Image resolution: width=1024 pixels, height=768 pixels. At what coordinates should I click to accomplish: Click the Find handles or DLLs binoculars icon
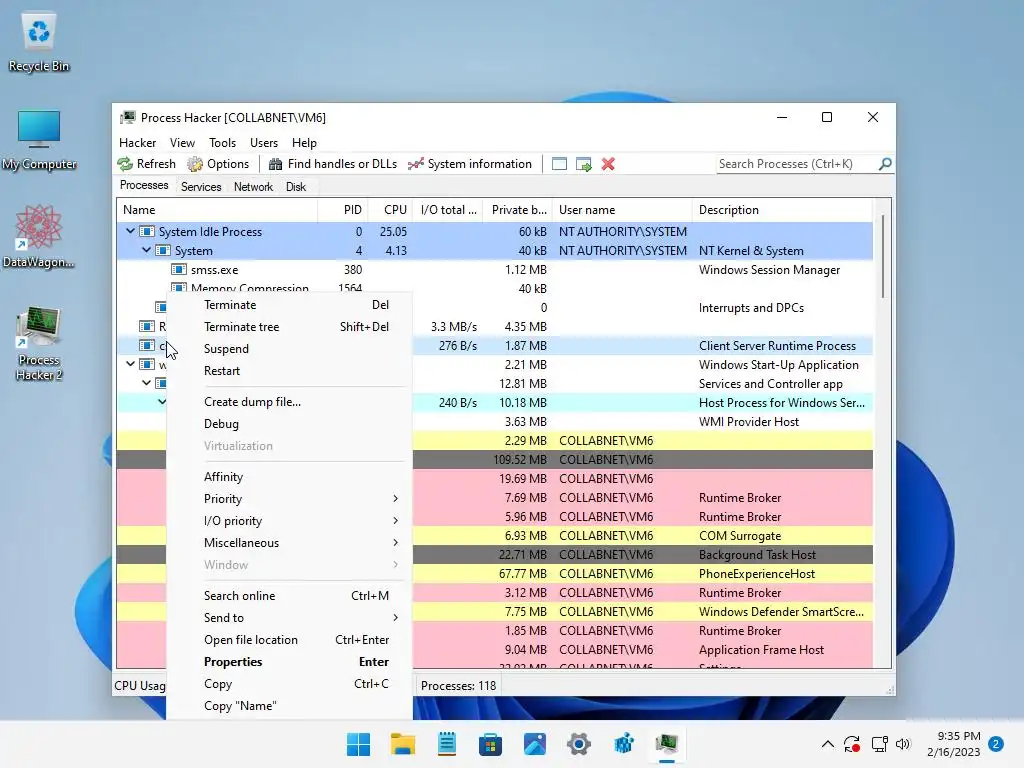[276, 164]
